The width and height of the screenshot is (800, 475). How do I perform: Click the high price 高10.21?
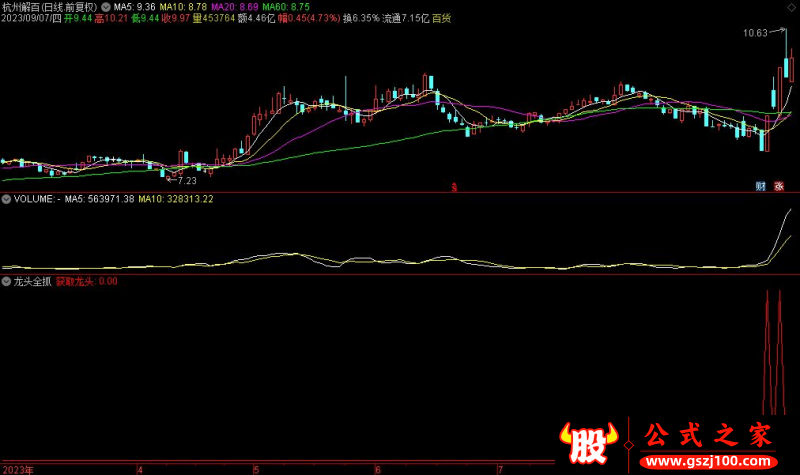click(x=111, y=18)
